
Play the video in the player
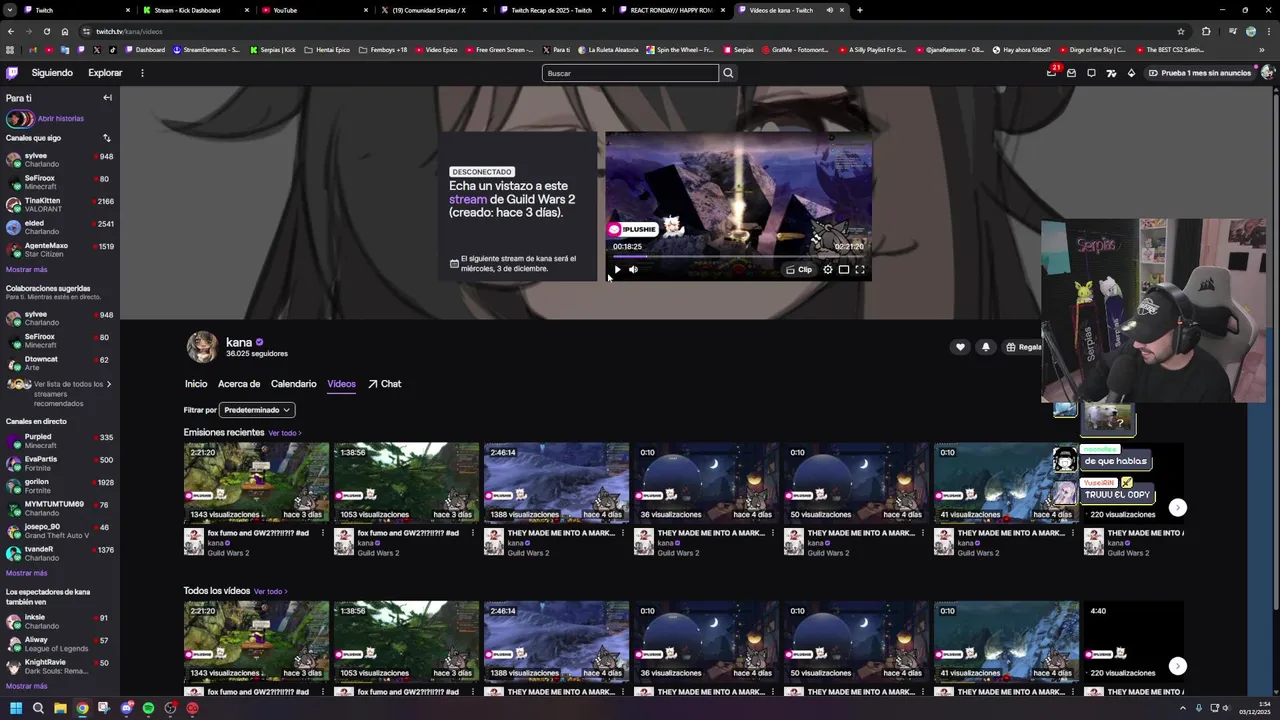coord(617,269)
